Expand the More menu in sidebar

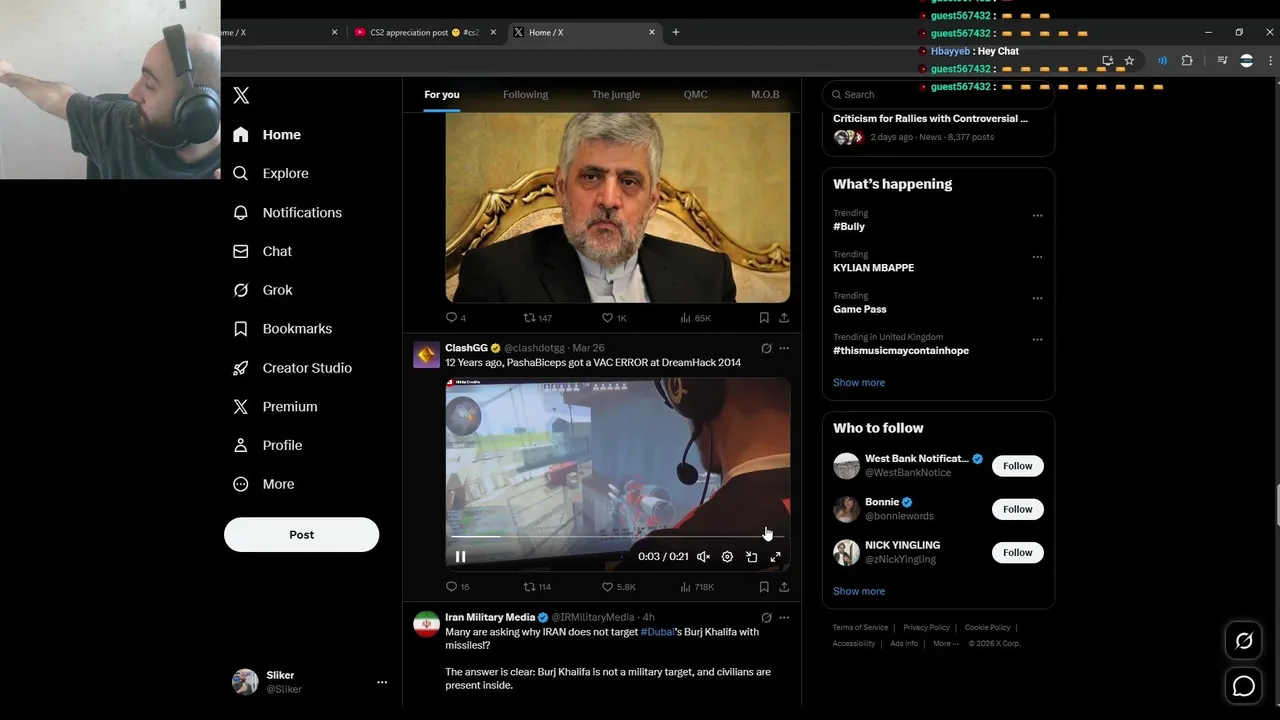(264, 484)
